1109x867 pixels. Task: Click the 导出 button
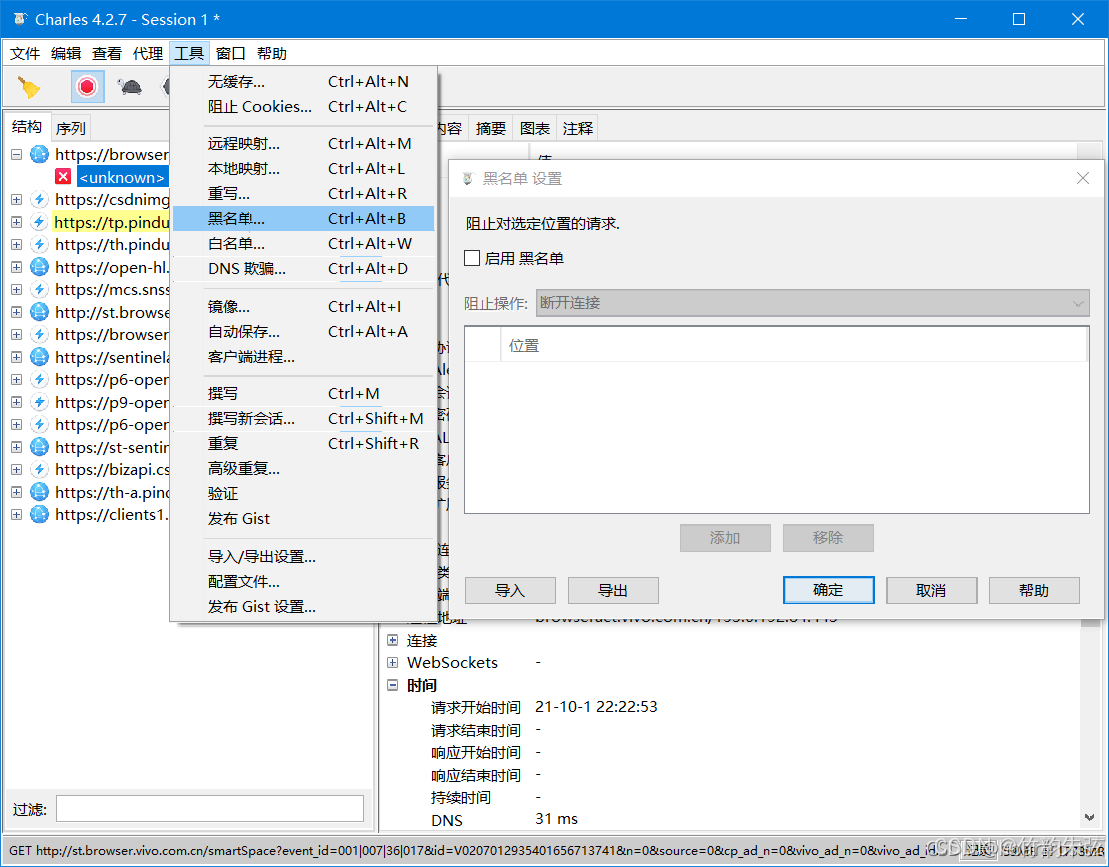pyautogui.click(x=612, y=590)
